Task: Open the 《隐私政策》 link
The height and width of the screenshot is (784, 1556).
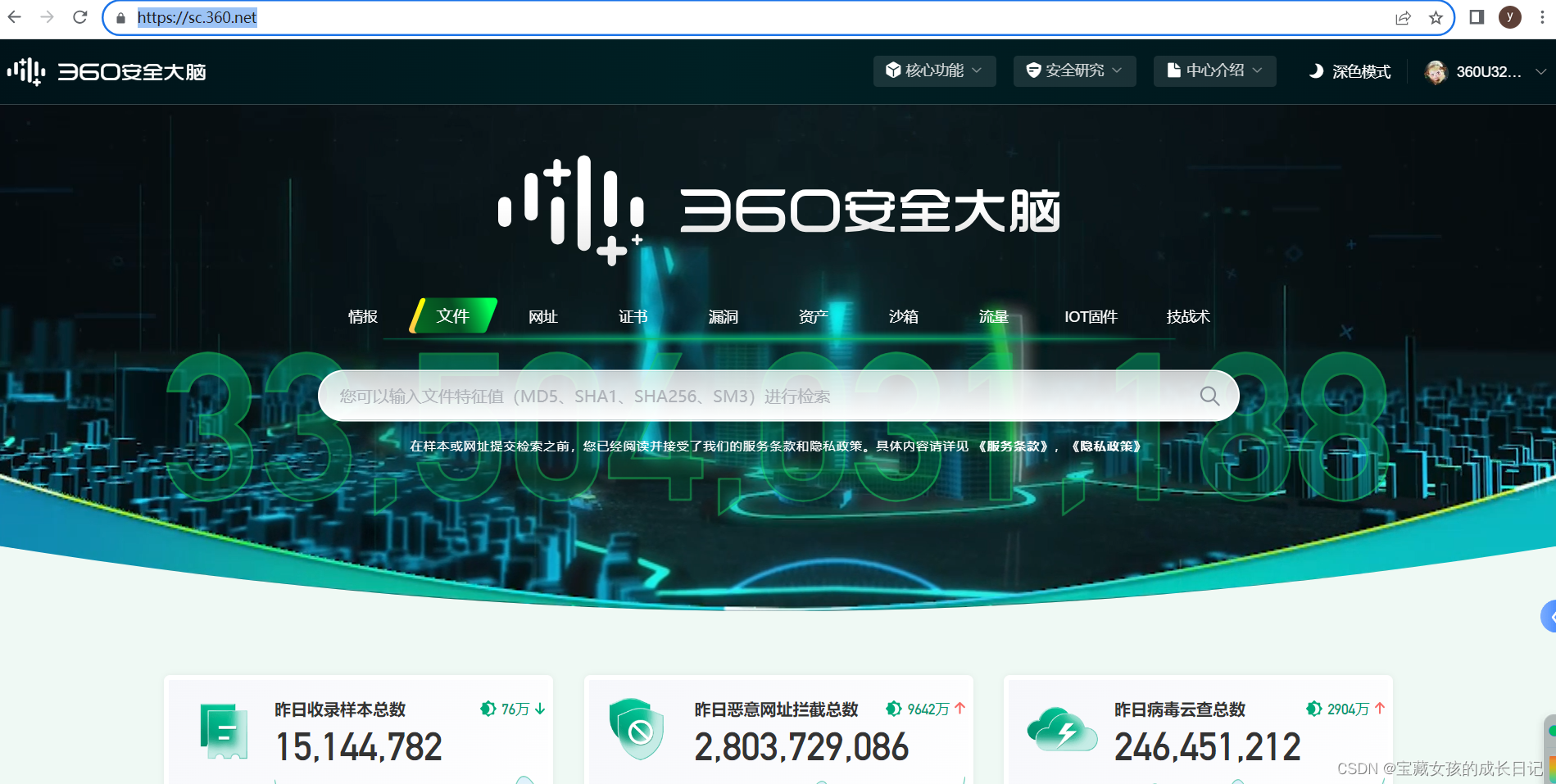Action: coord(1106,446)
